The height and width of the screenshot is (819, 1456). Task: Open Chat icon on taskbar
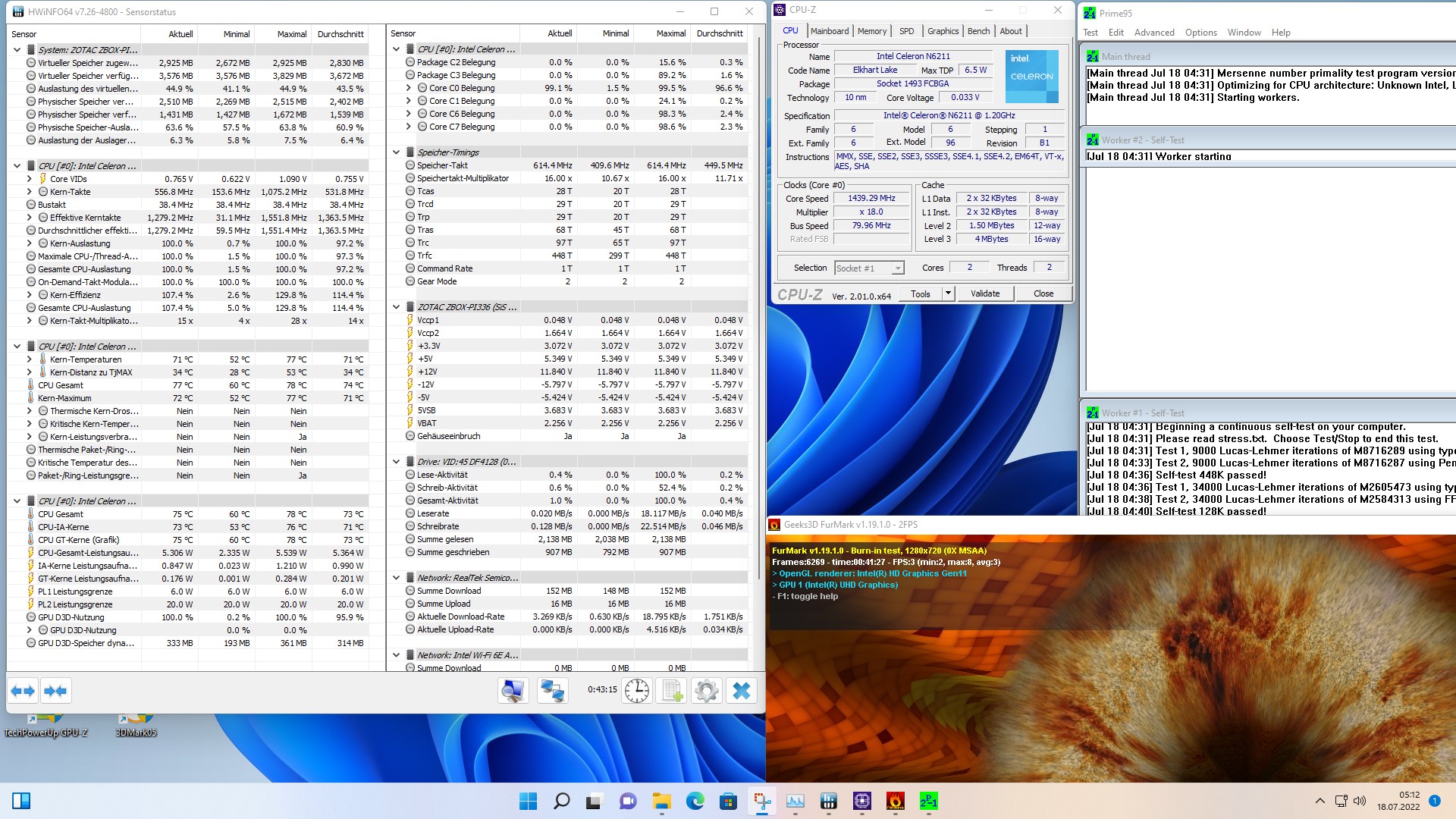click(628, 801)
